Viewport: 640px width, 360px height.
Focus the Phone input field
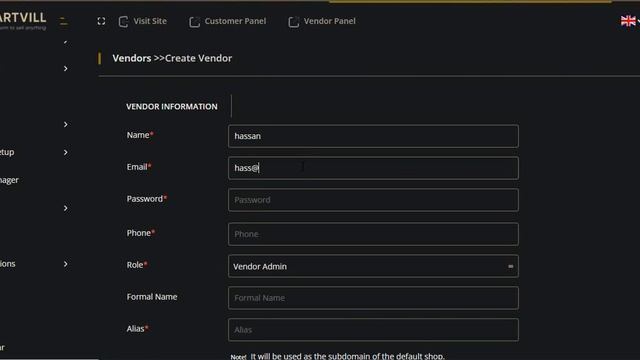click(373, 234)
